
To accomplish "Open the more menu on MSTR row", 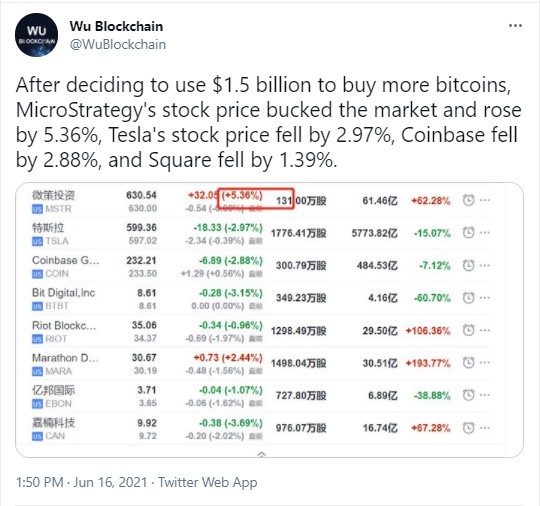I will click(x=485, y=200).
